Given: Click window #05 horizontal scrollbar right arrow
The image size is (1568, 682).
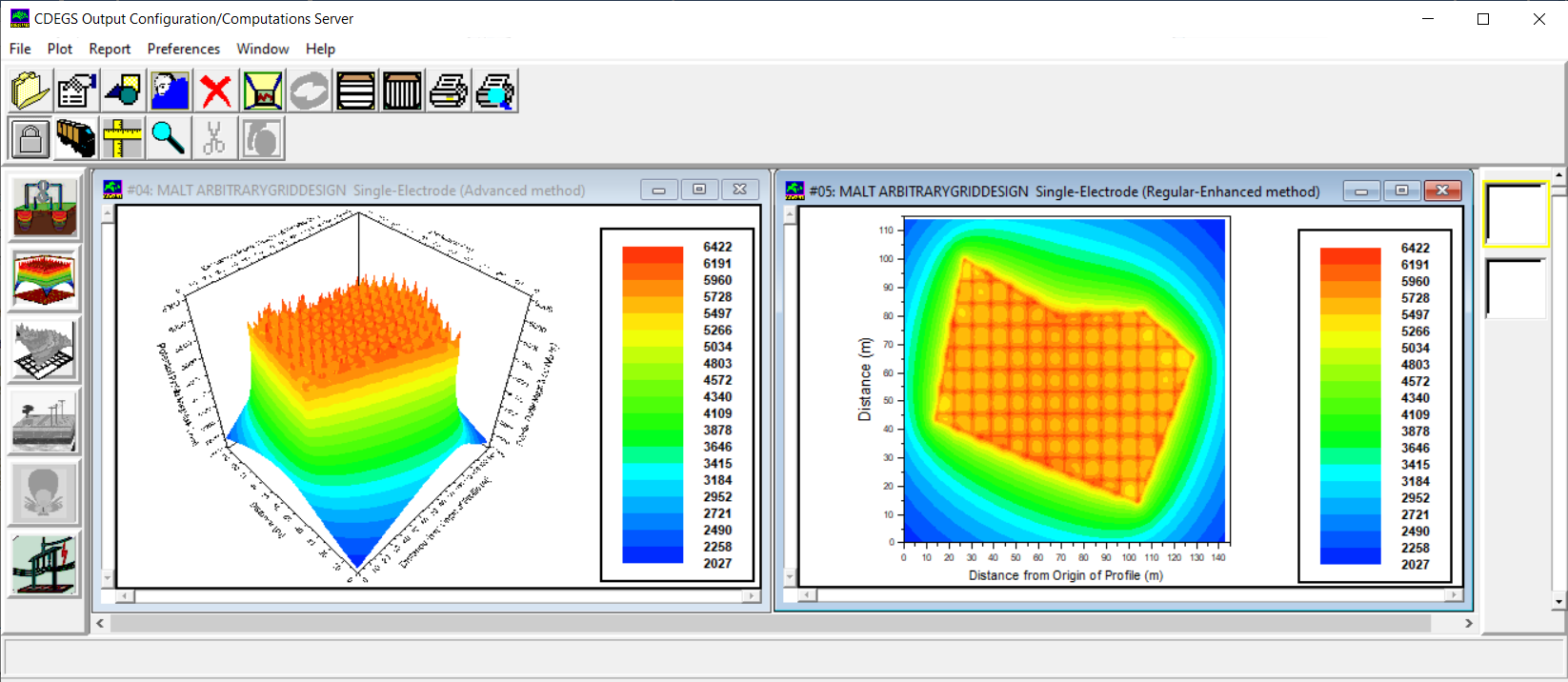Looking at the screenshot, I should 1454,595.
